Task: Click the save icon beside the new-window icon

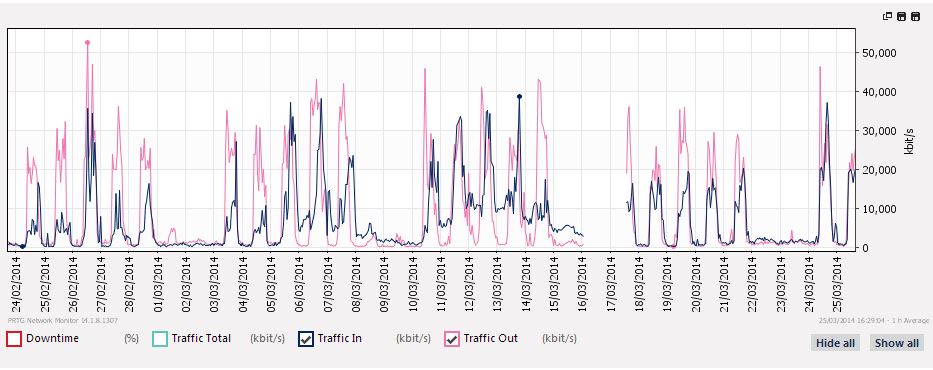Action: 901,17
